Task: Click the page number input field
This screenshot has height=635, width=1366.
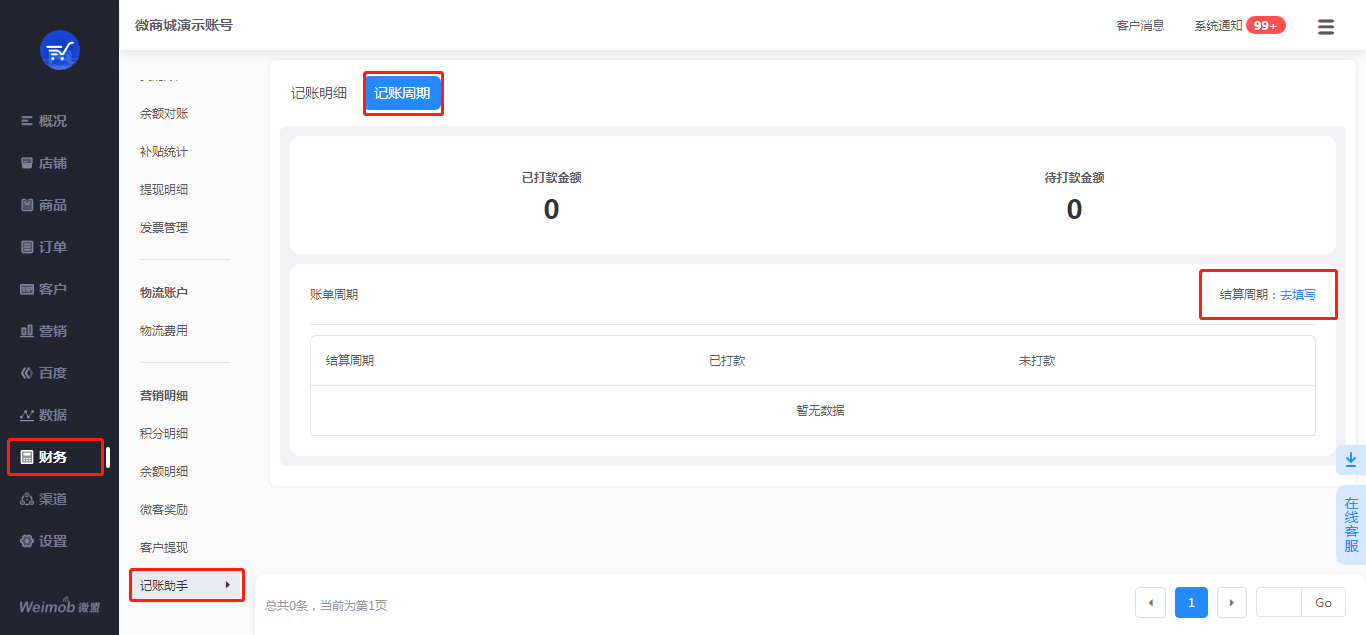Action: coord(1279,603)
